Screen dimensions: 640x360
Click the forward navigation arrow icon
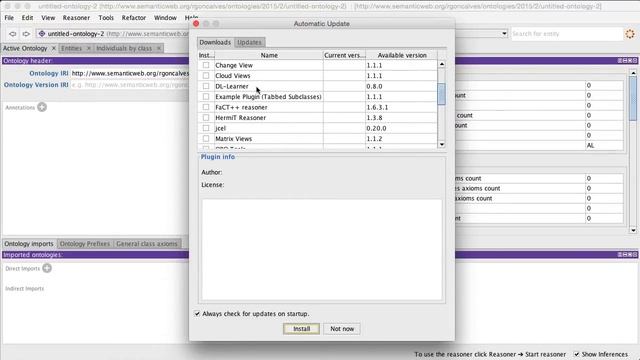coord(26,34)
